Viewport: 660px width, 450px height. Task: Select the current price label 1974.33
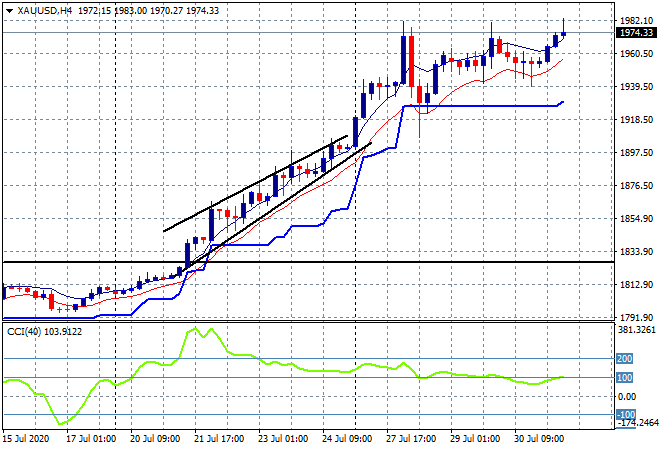point(636,33)
